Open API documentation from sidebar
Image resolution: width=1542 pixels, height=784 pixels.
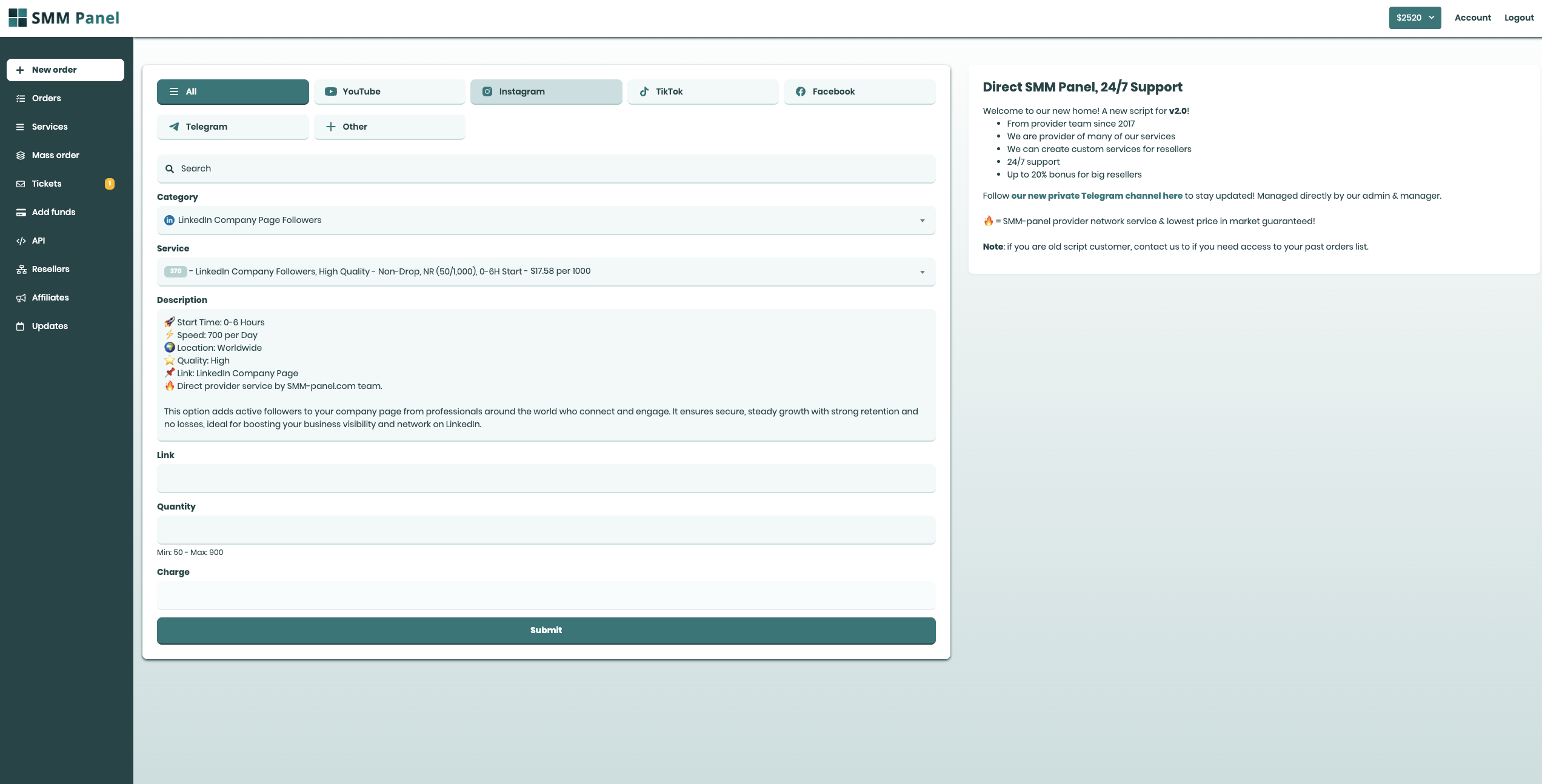[65, 241]
